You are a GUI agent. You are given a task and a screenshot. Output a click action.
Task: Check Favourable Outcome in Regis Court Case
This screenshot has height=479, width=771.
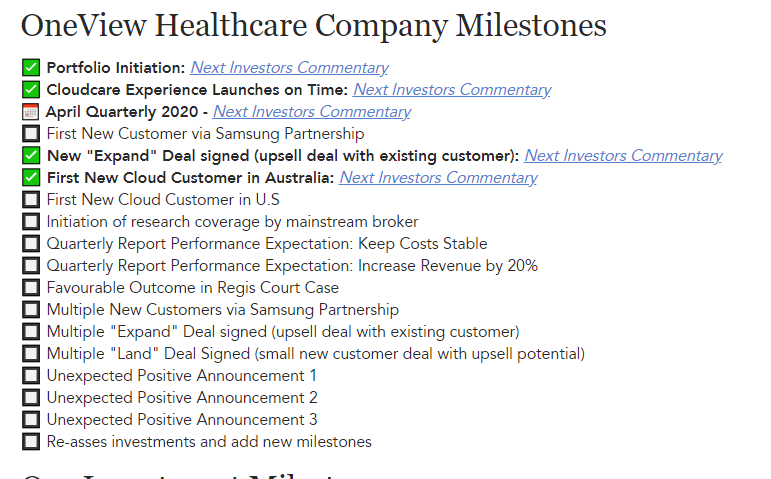(30, 288)
